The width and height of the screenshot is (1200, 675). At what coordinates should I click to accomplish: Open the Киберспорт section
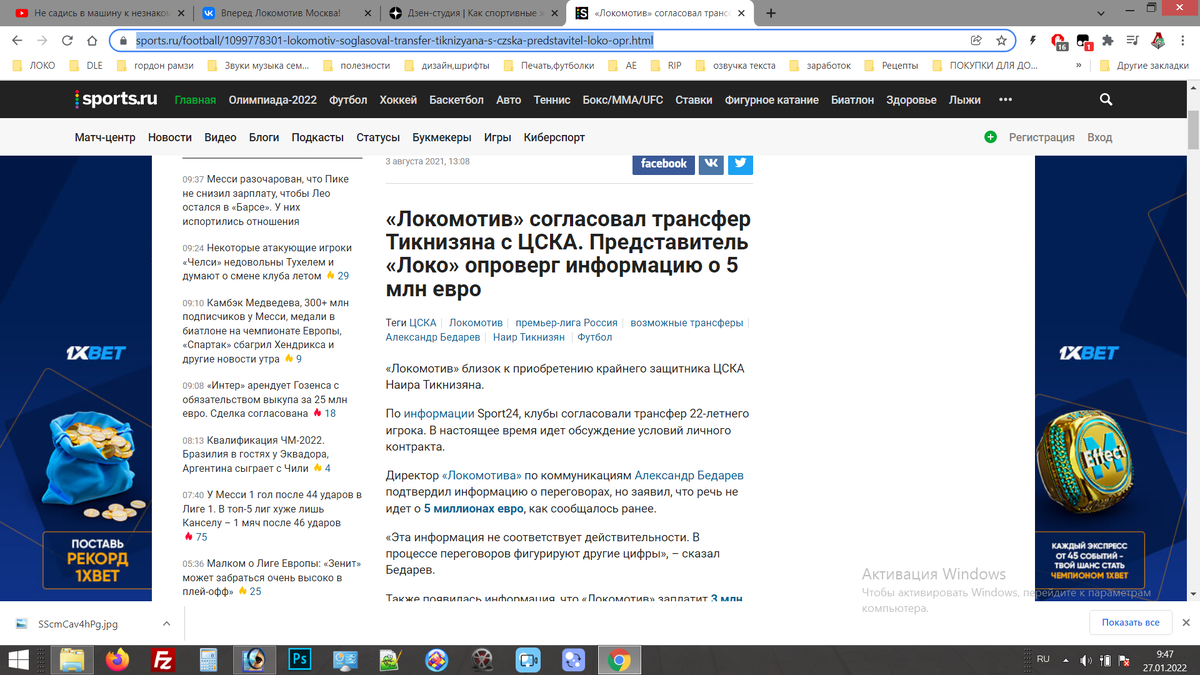coord(554,137)
